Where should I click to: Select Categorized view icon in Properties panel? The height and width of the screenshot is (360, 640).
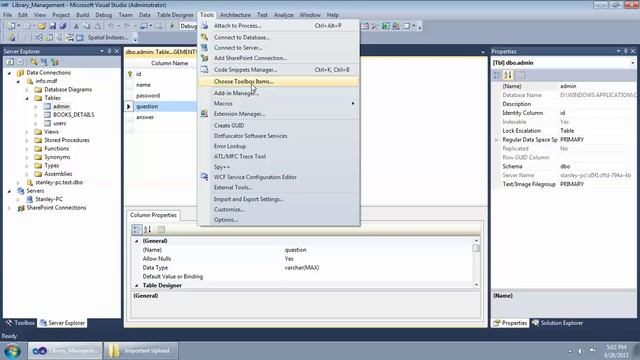497,75
